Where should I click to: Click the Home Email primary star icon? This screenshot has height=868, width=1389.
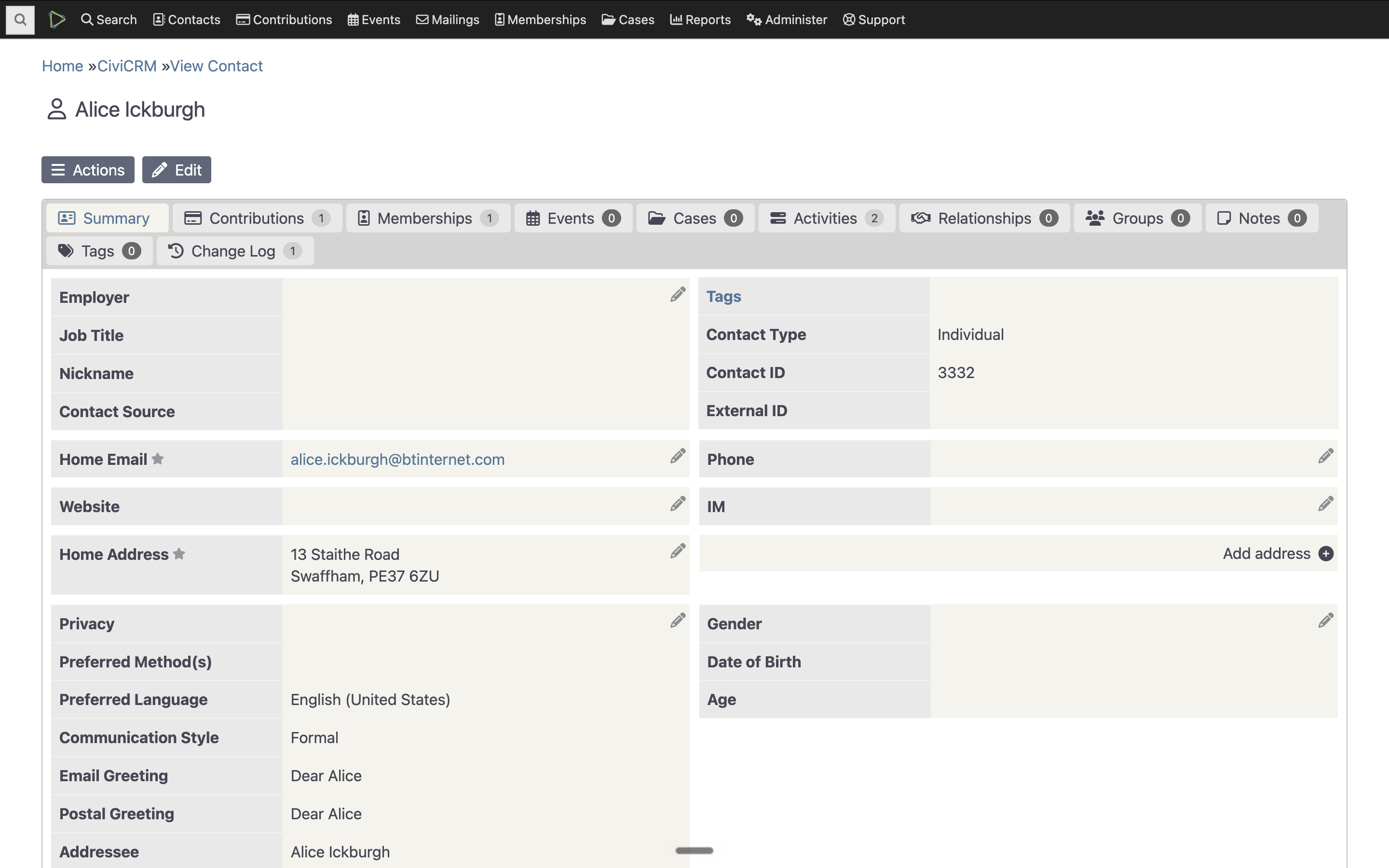[158, 459]
